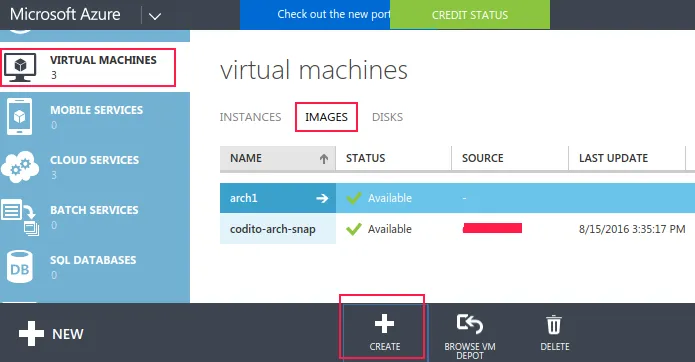695x362 pixels.
Task: Open the CLOUD SERVICES sidebar item
Action: click(x=95, y=167)
